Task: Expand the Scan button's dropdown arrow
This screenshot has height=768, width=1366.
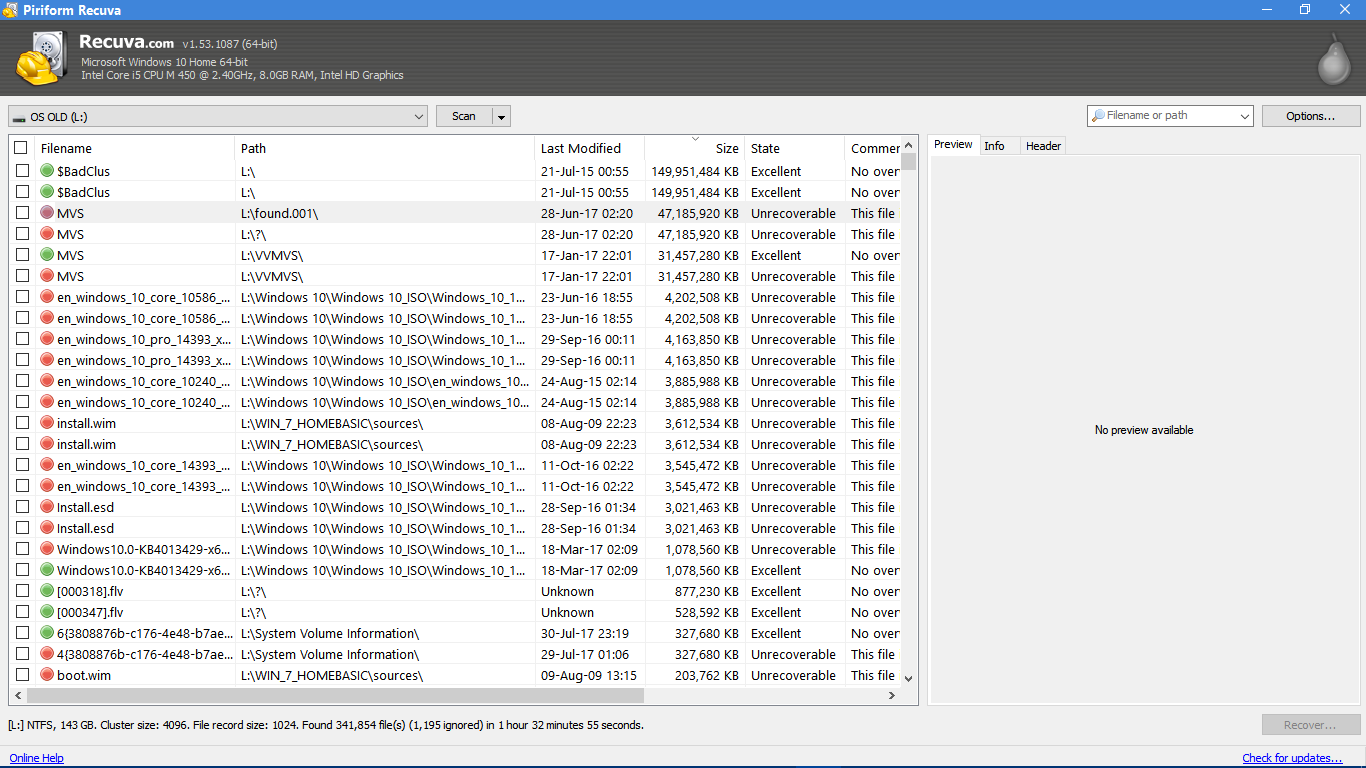Action: (x=501, y=117)
